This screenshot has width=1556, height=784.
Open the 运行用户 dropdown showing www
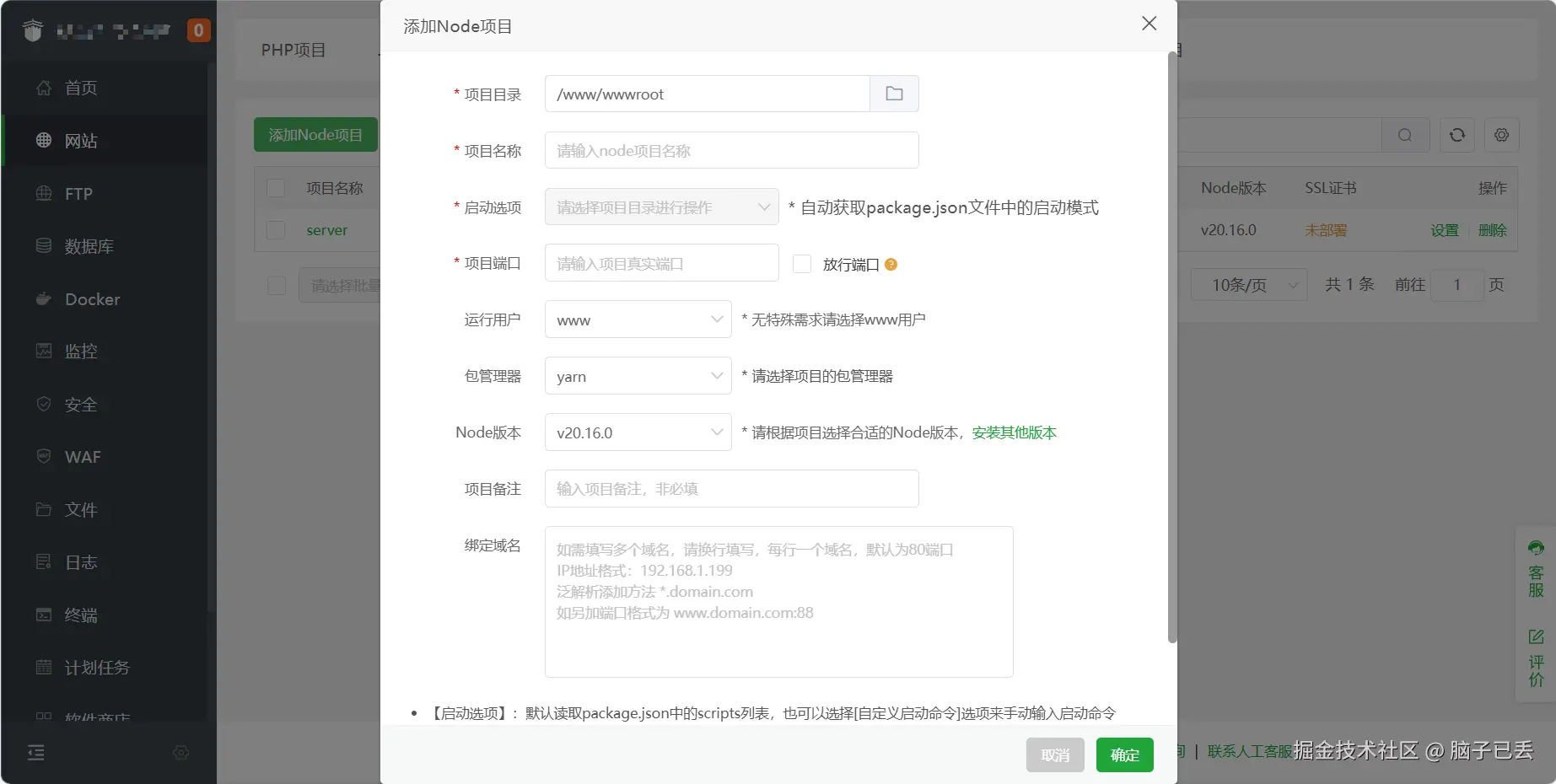click(638, 320)
